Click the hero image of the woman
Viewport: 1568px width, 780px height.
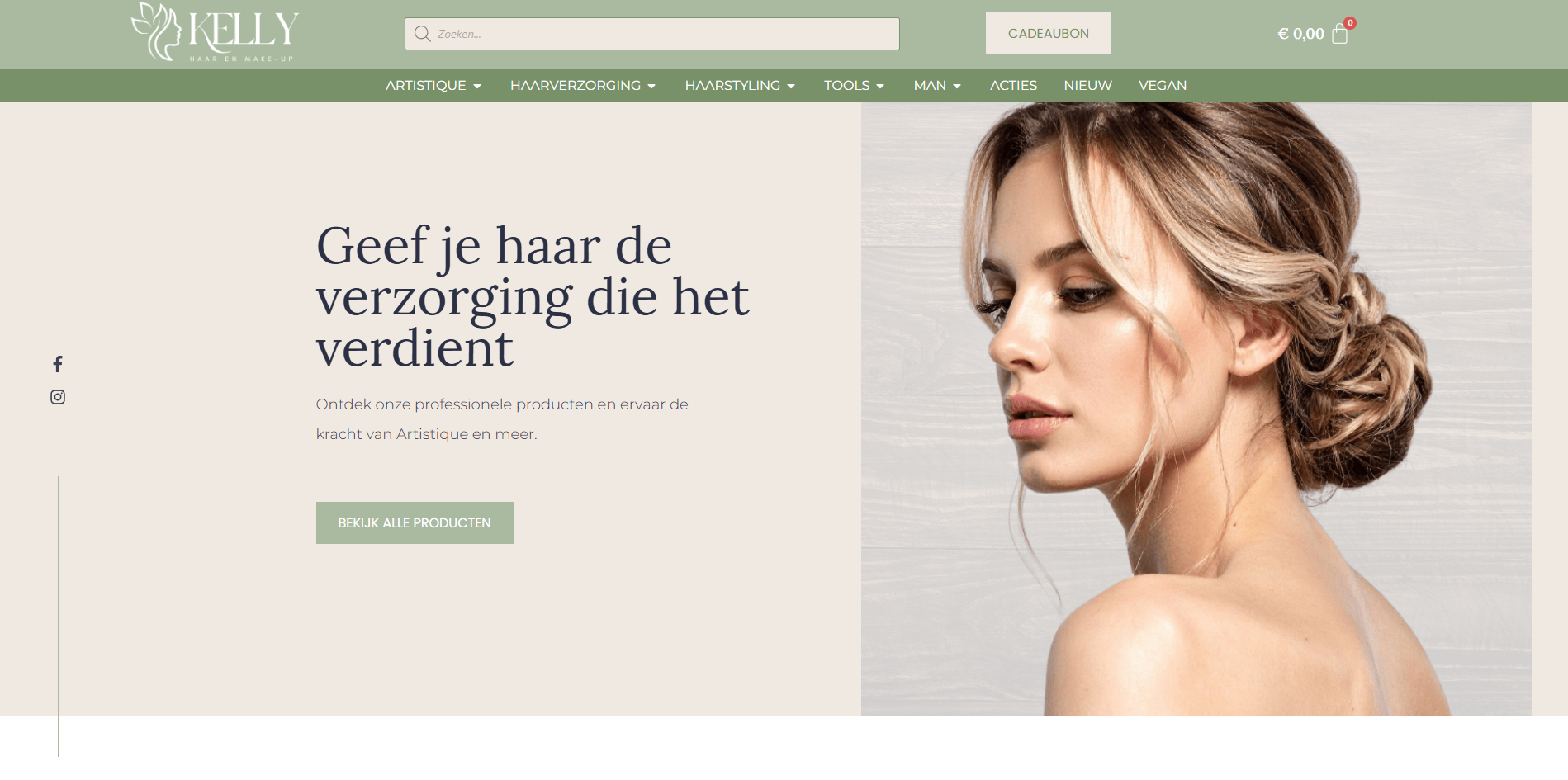(1196, 409)
